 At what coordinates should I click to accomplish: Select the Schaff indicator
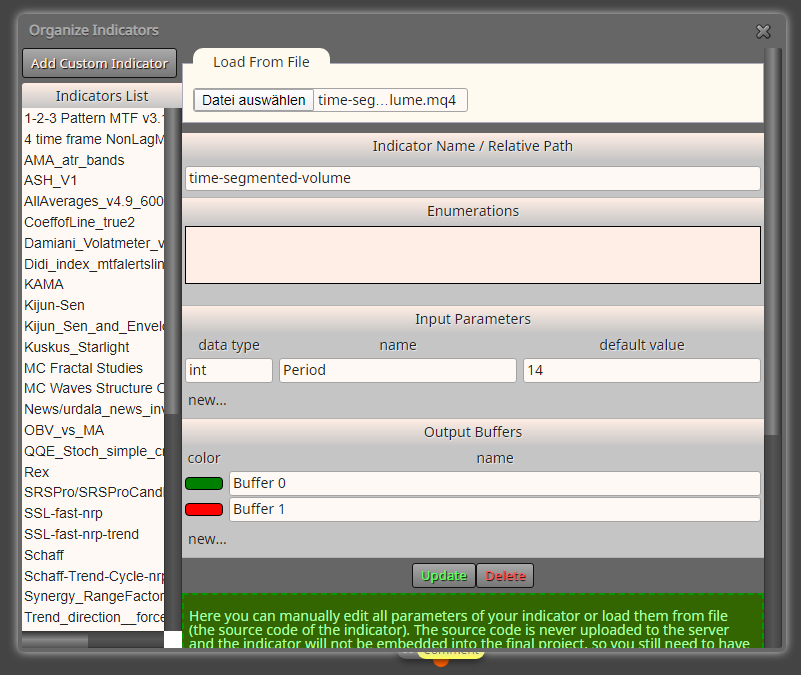93,555
